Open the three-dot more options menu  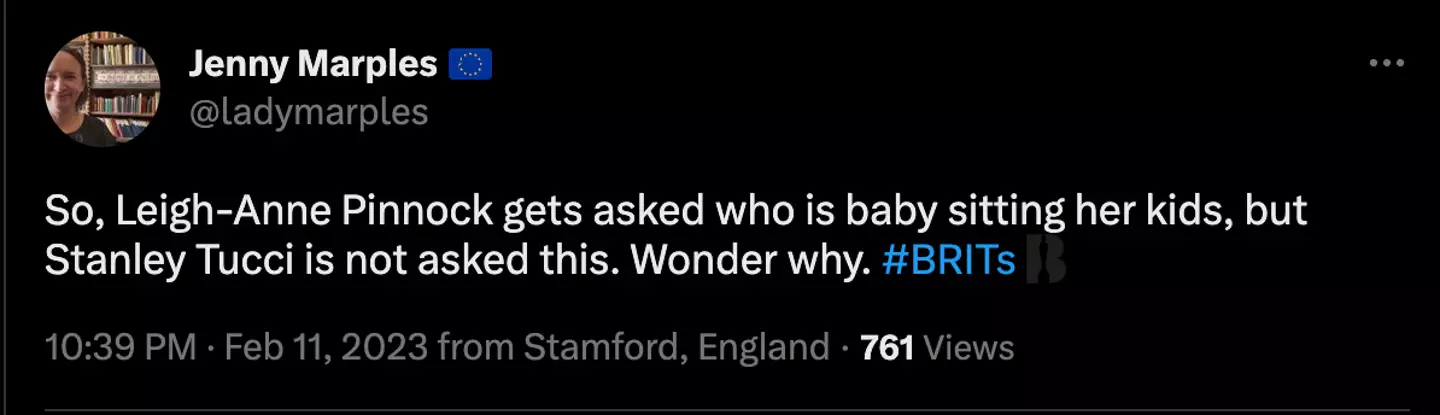click(1386, 64)
